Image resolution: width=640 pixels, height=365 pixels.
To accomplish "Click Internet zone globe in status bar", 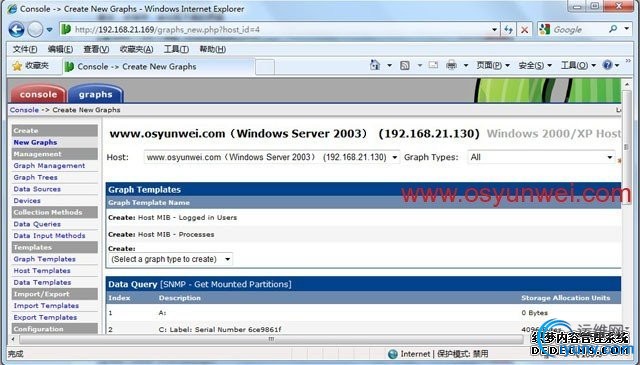I will tap(393, 354).
